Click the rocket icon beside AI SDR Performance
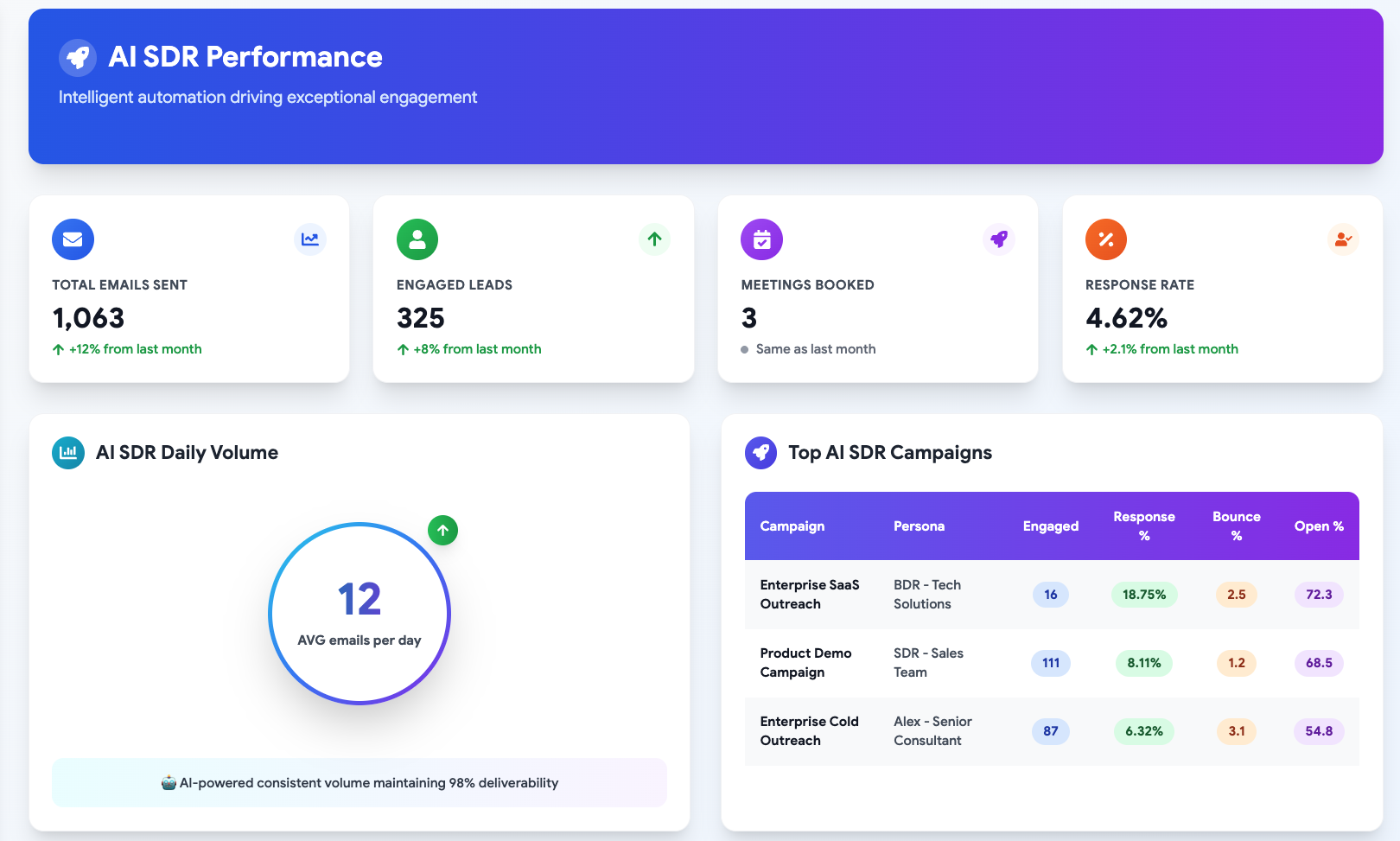 [x=77, y=58]
